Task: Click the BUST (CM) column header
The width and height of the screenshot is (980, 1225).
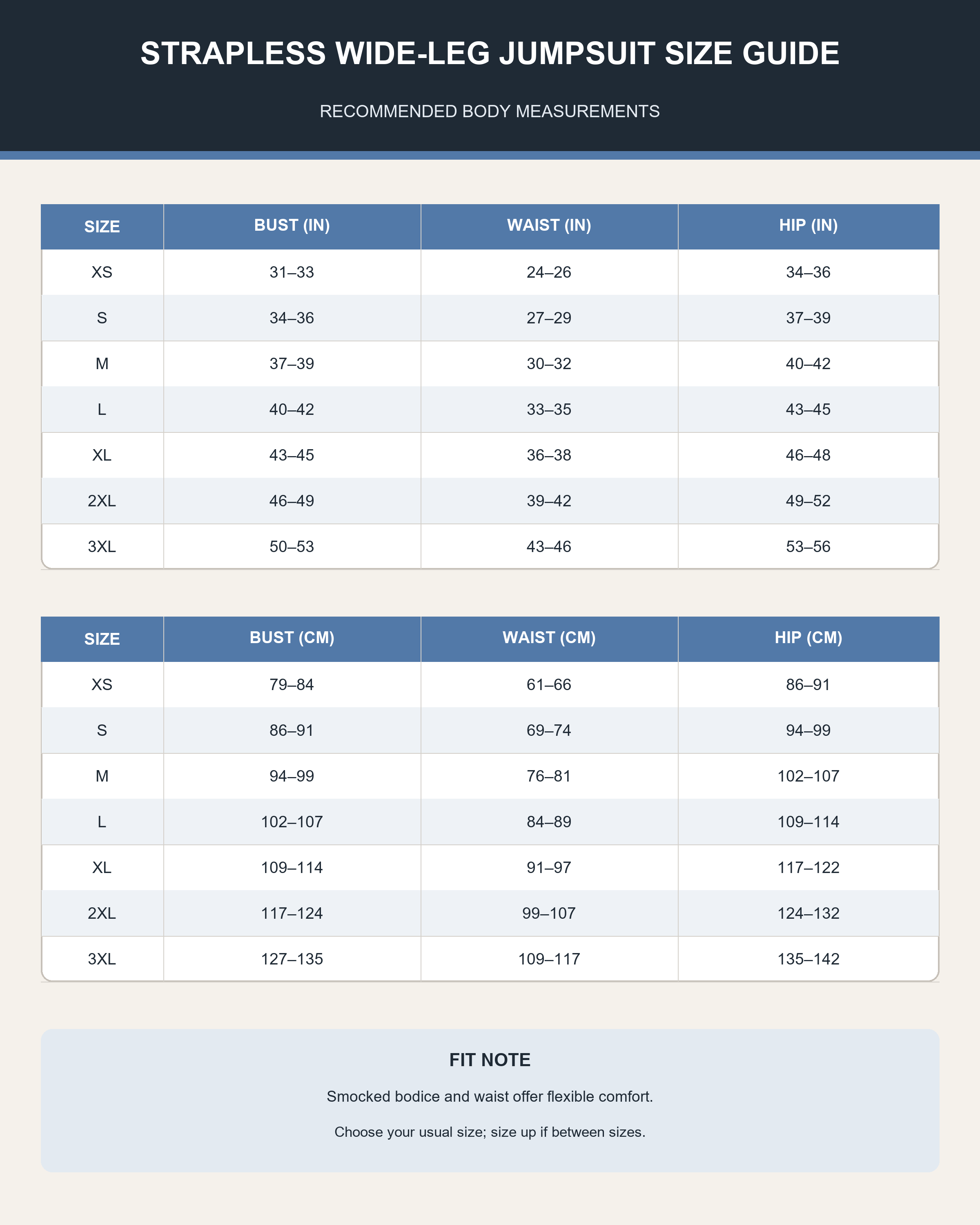Action: 292,638
